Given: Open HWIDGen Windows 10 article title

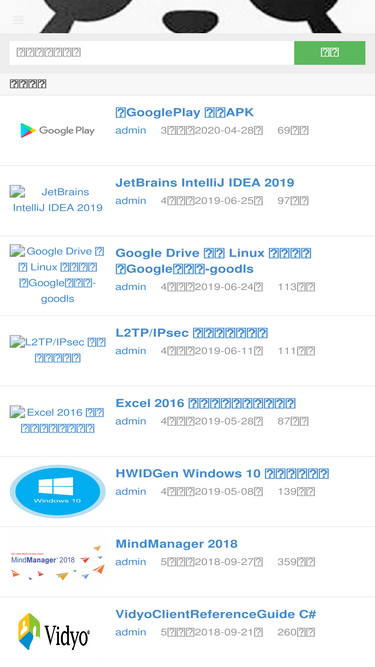Looking at the screenshot, I should point(222,473).
